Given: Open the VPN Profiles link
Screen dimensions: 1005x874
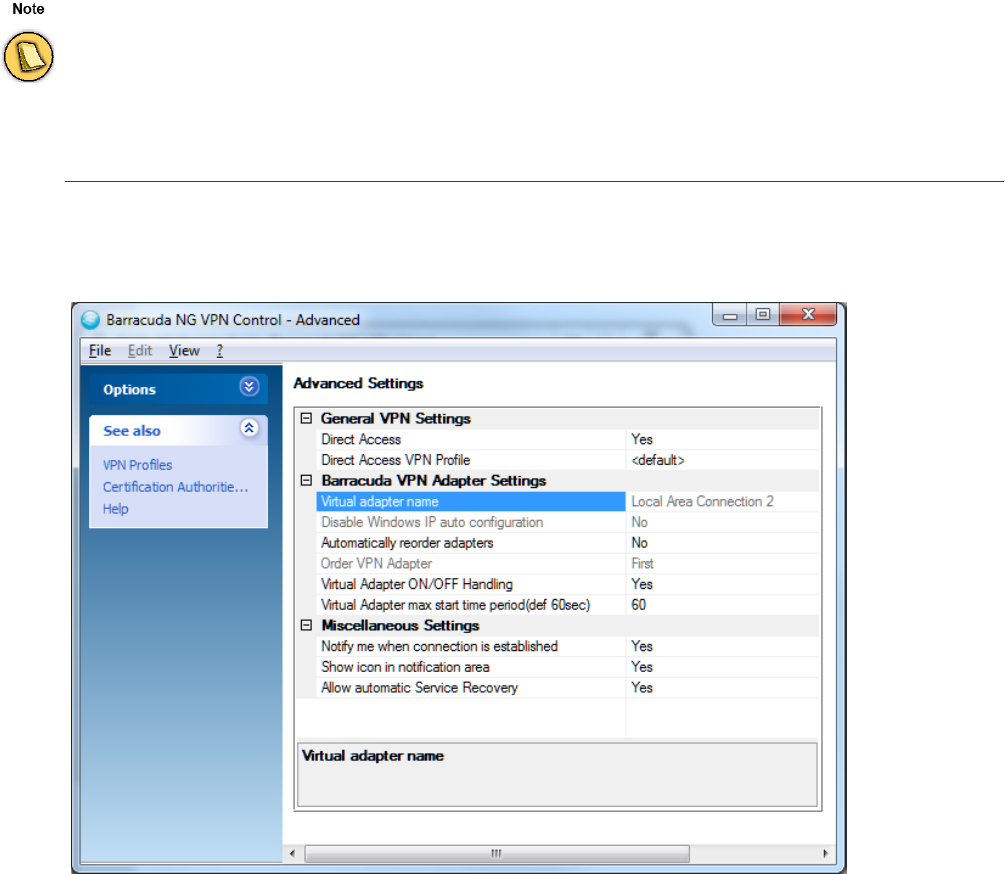Looking at the screenshot, I should click(138, 465).
